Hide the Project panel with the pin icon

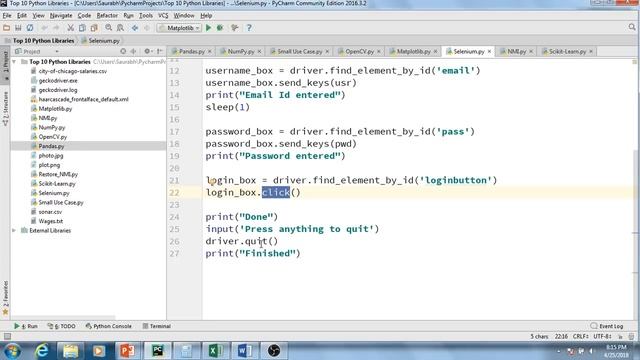[x=160, y=51]
